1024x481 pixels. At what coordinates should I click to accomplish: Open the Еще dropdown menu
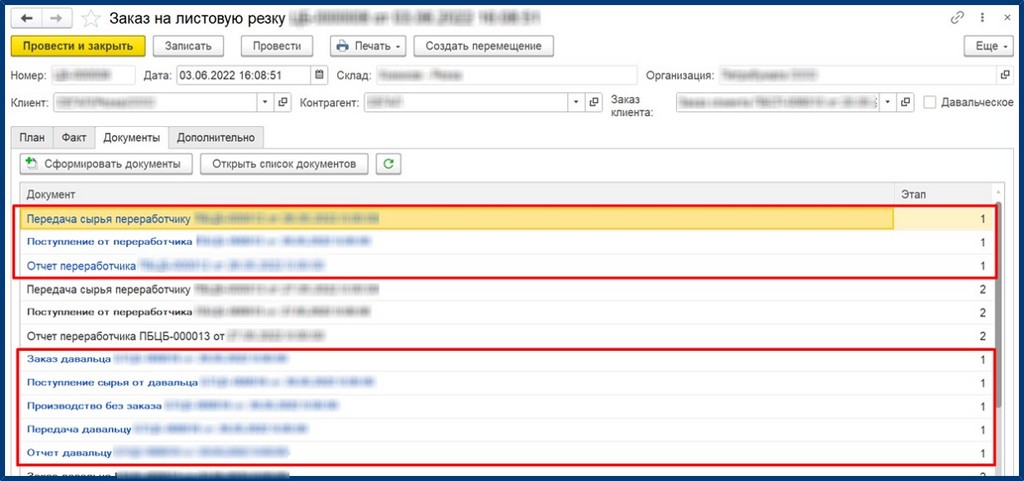pos(989,46)
